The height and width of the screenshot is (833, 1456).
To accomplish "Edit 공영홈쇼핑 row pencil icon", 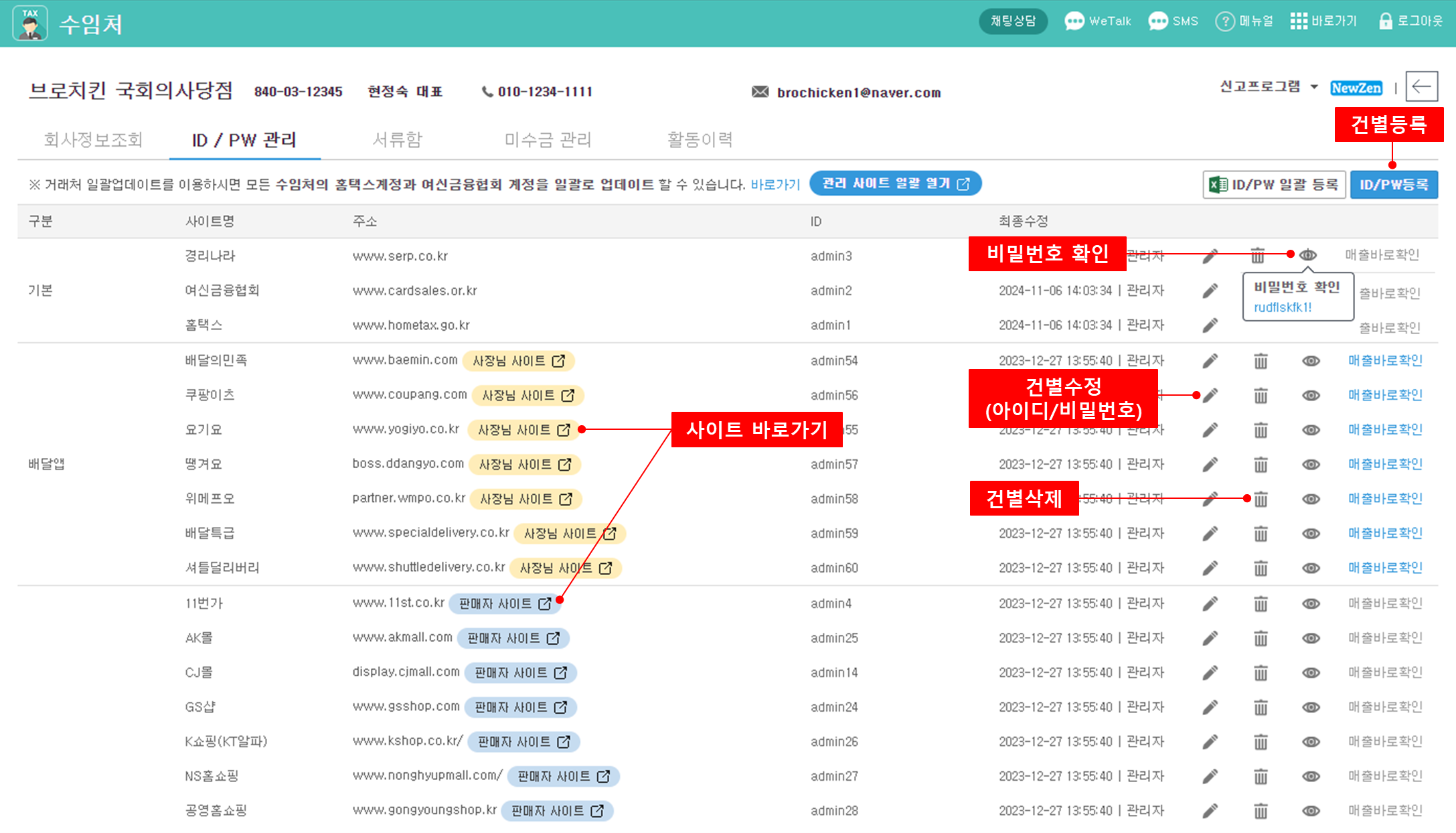I will pos(1210,812).
